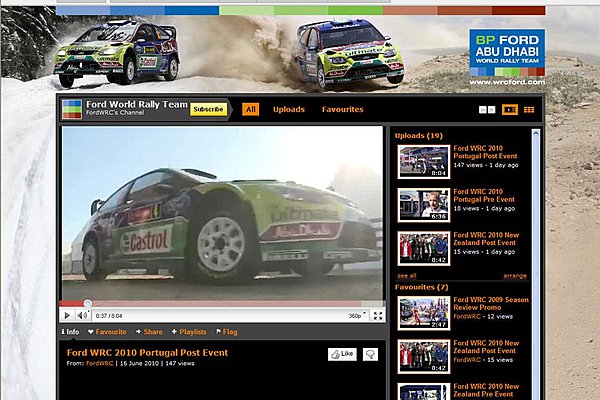Image resolution: width=600 pixels, height=400 pixels.
Task: Subscribe to Ford World Rally Team
Action: [208, 109]
